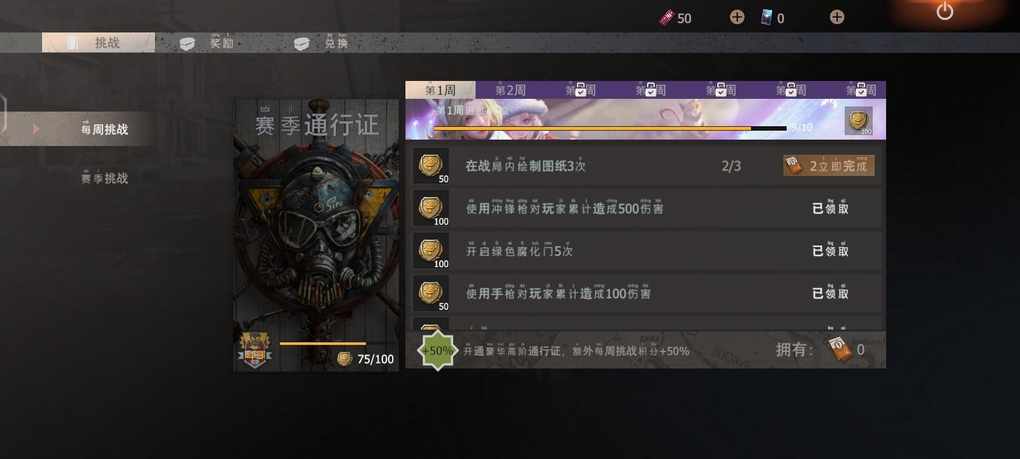
Task: Tap the blue card currency icon
Action: coord(768,18)
